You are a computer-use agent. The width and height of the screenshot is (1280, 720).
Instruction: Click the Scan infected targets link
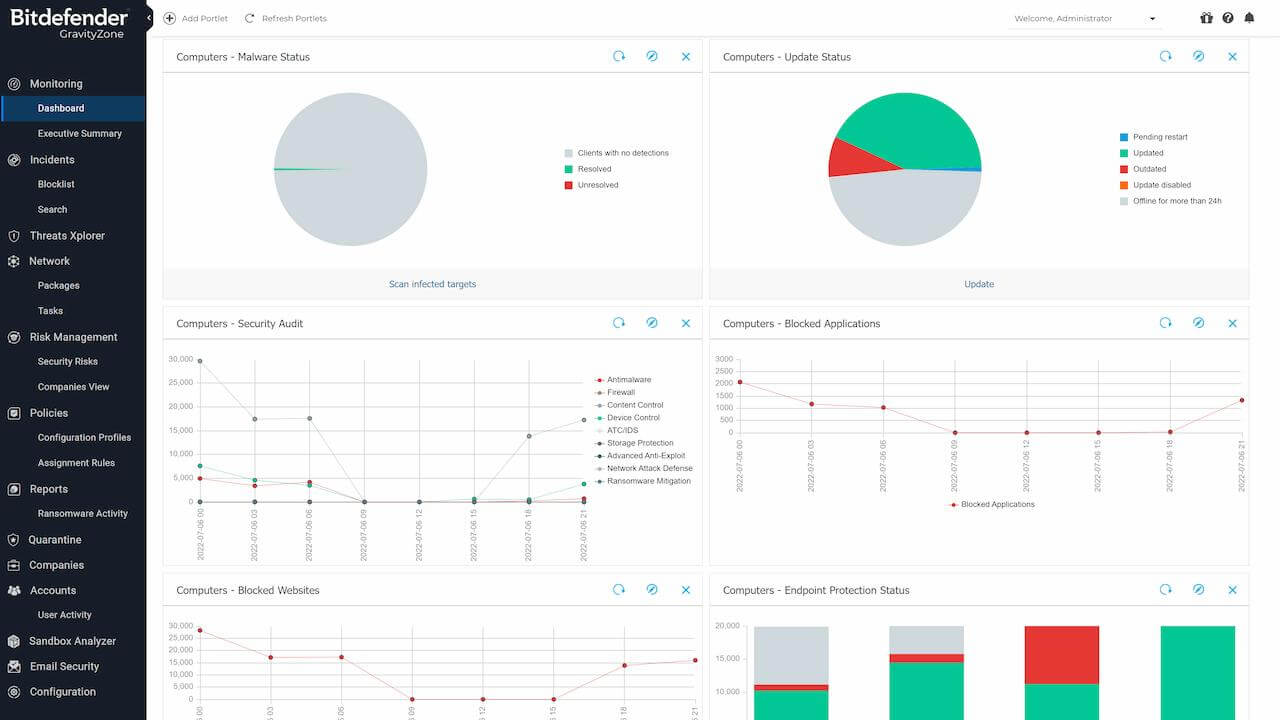click(x=433, y=284)
